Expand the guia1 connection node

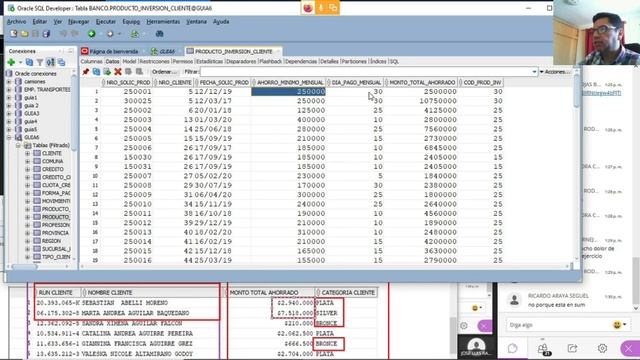(9, 98)
